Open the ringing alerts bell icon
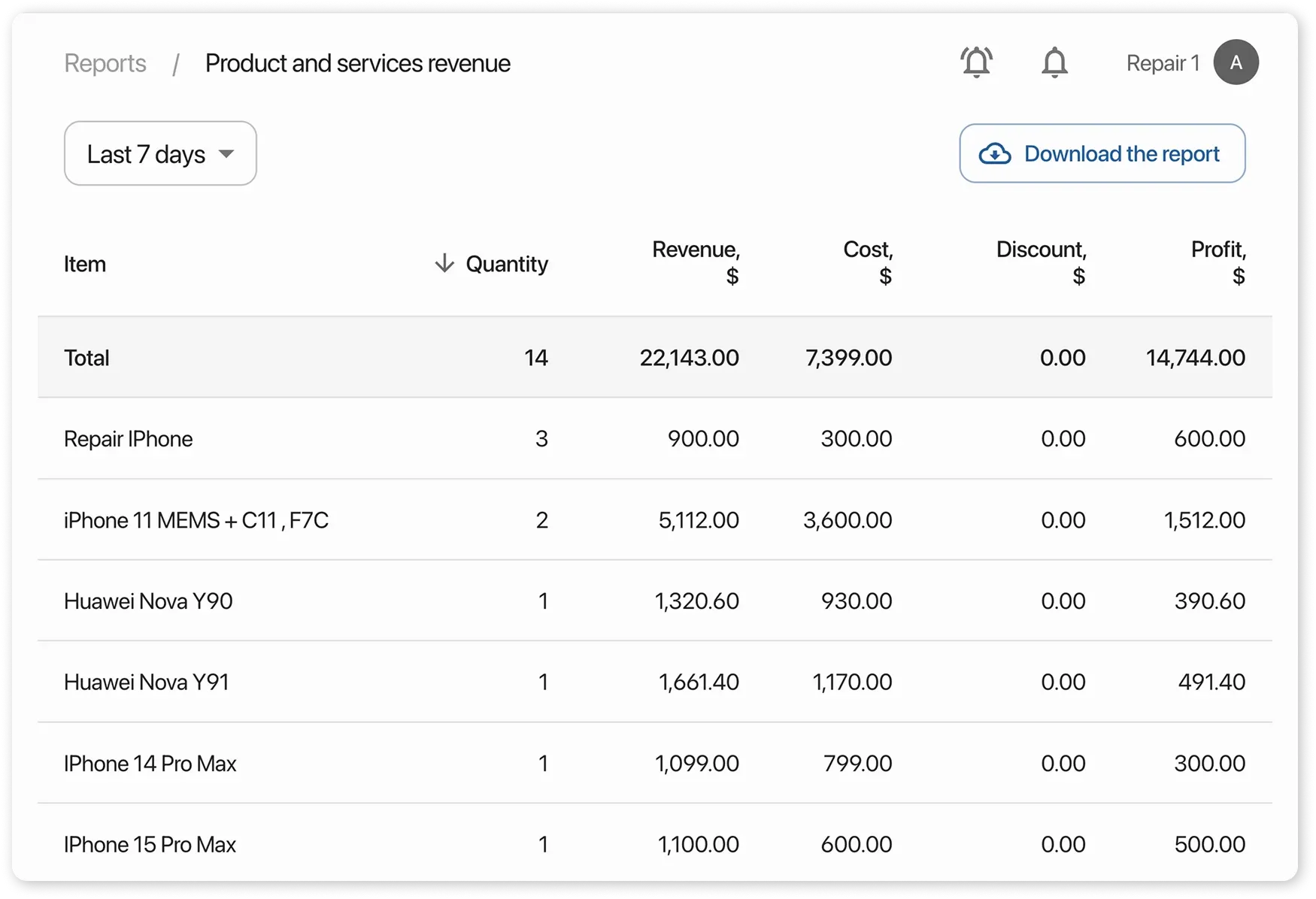 pyautogui.click(x=976, y=62)
